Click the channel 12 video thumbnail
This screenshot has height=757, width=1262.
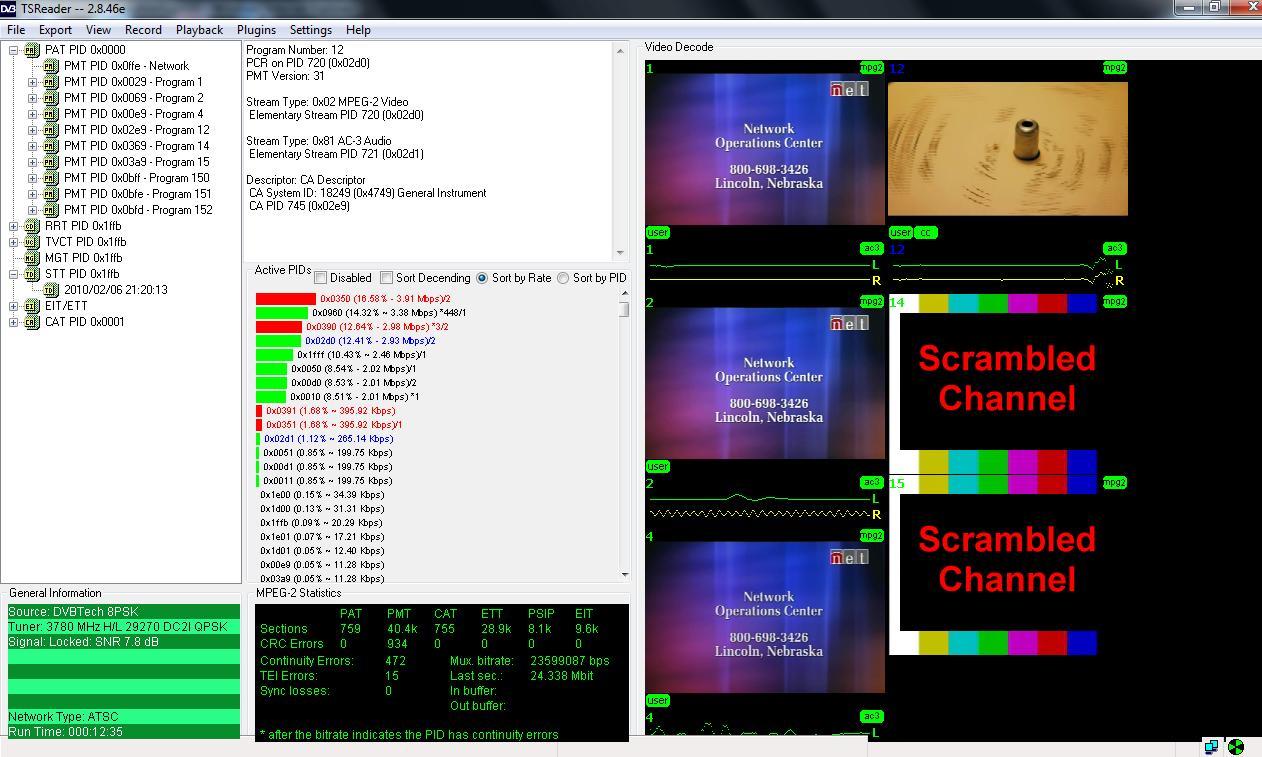[1008, 148]
